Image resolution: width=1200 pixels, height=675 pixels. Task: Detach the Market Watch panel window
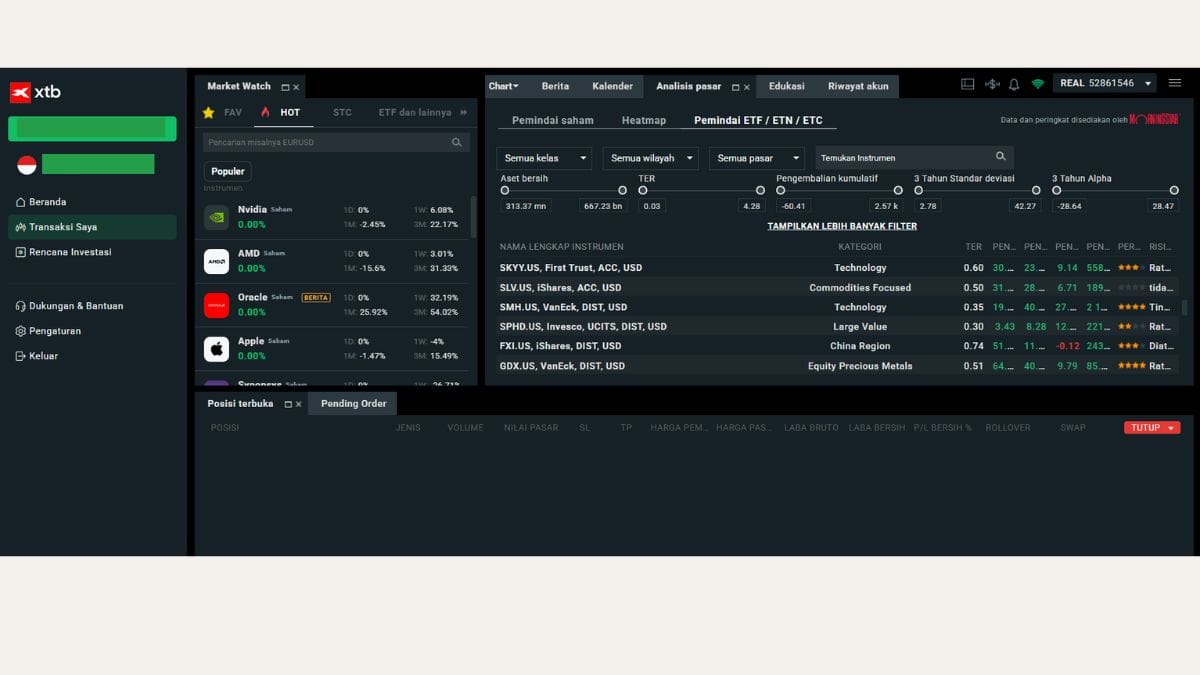tap(285, 88)
